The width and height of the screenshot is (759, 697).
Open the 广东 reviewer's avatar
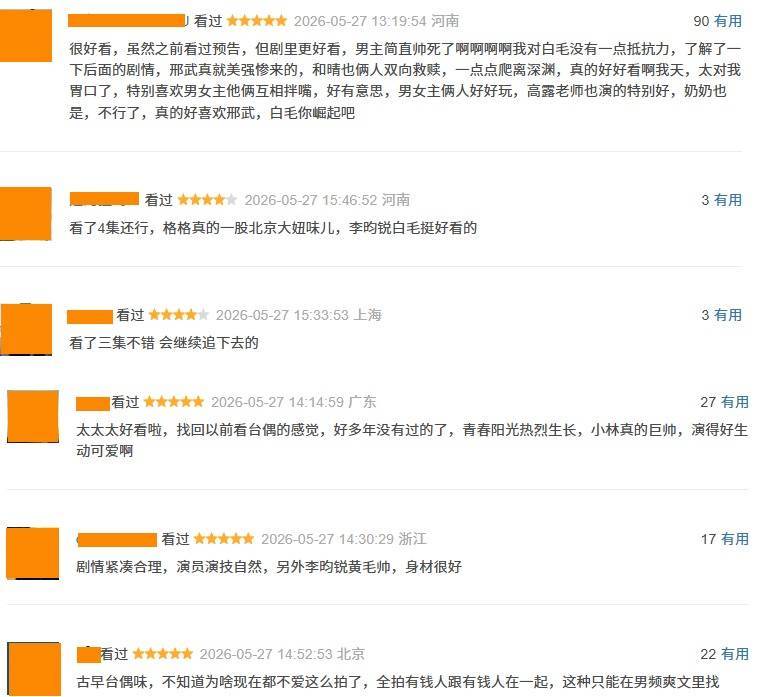point(33,416)
